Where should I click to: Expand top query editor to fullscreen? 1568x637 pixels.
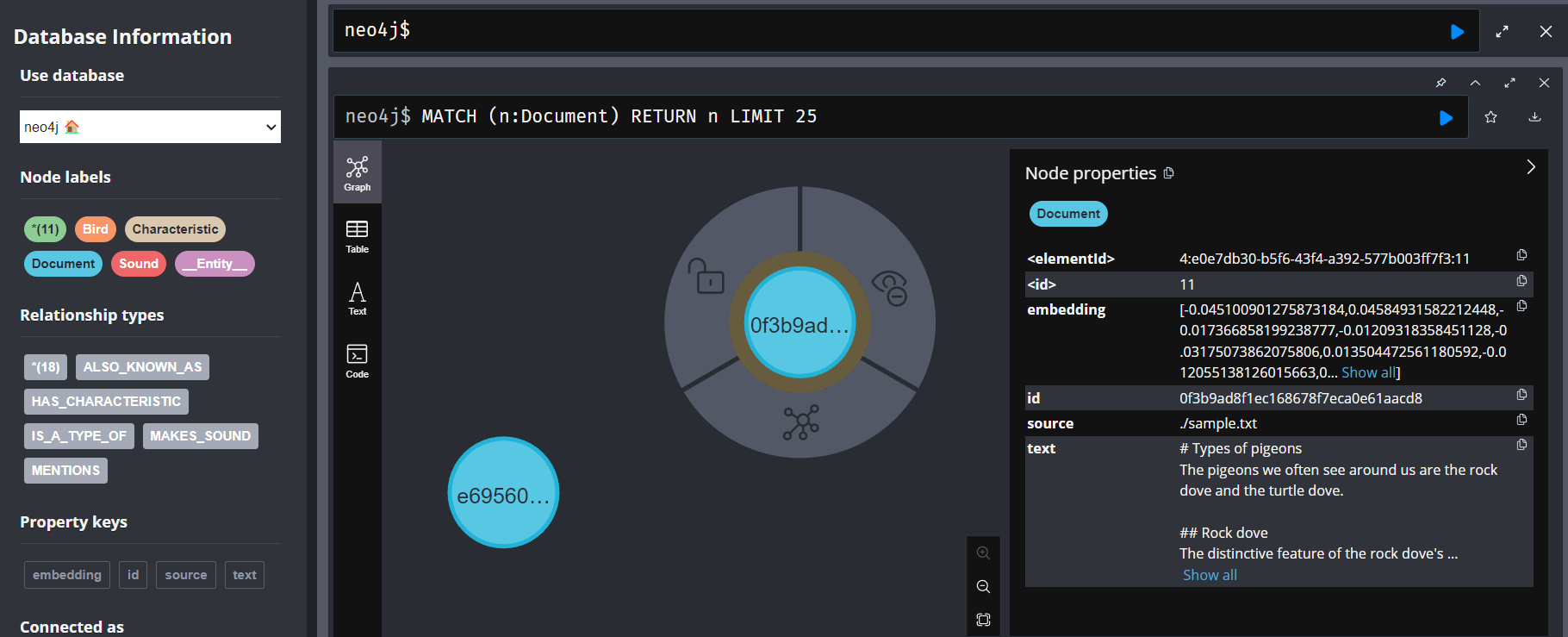(1502, 32)
